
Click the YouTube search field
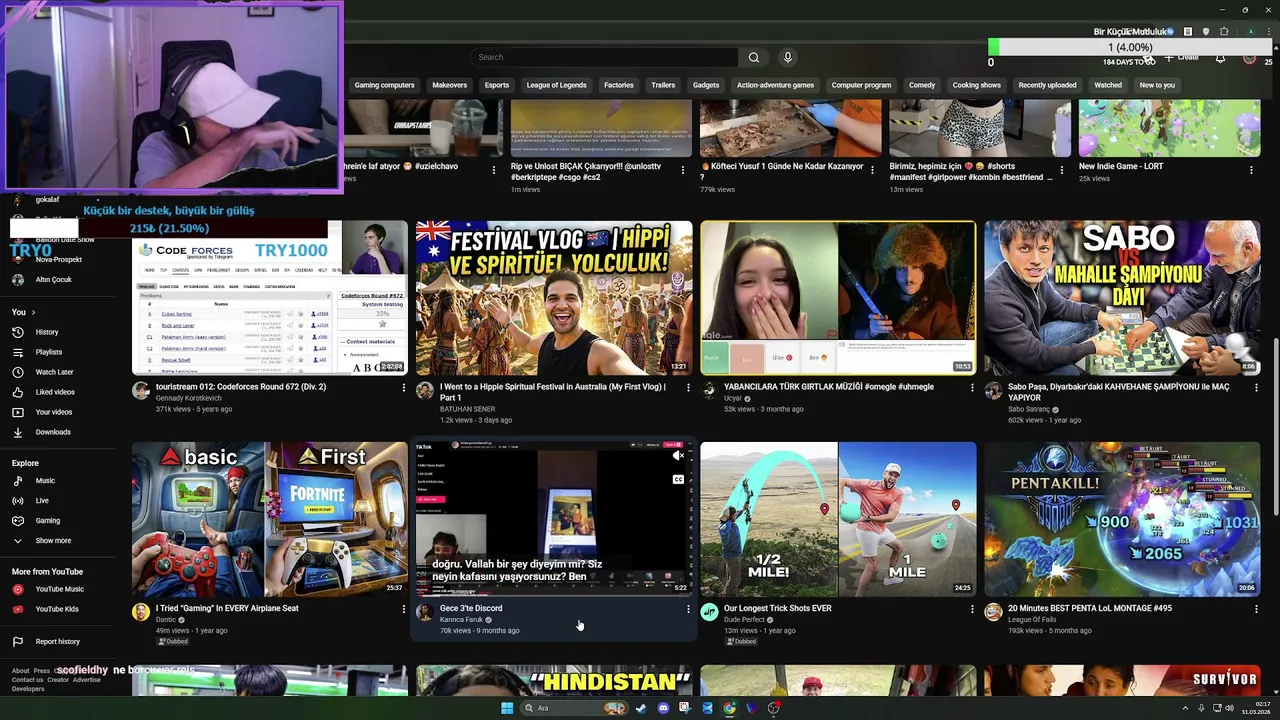click(x=604, y=57)
